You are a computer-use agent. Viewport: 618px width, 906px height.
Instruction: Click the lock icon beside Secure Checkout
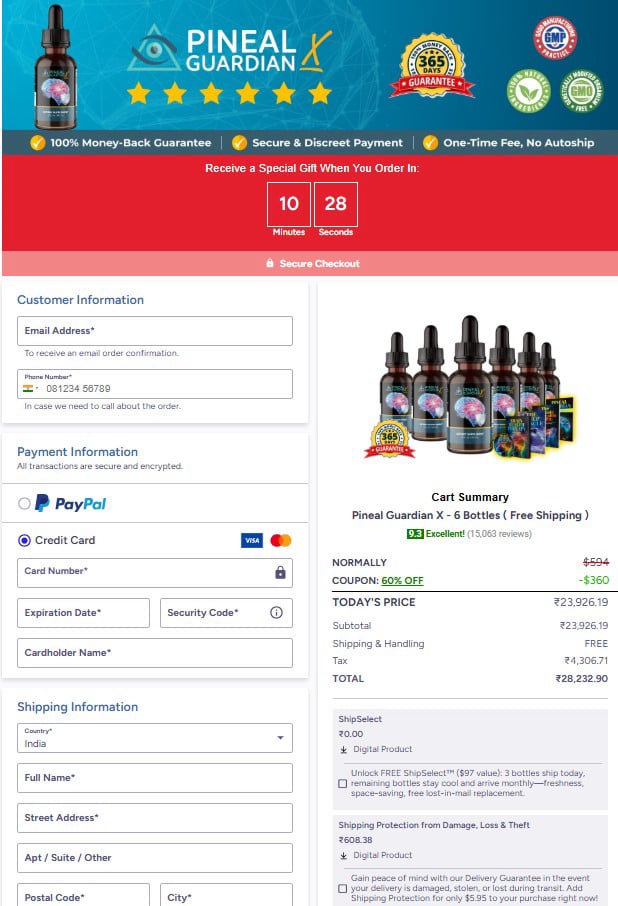tap(270, 263)
